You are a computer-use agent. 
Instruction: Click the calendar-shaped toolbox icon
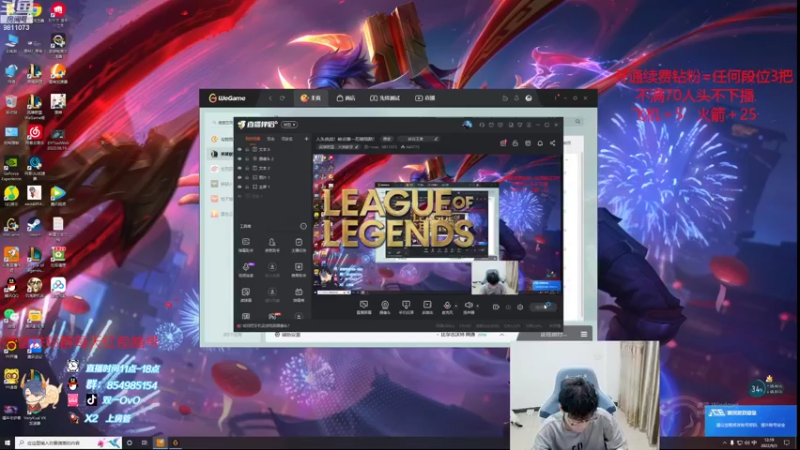tap(298, 292)
